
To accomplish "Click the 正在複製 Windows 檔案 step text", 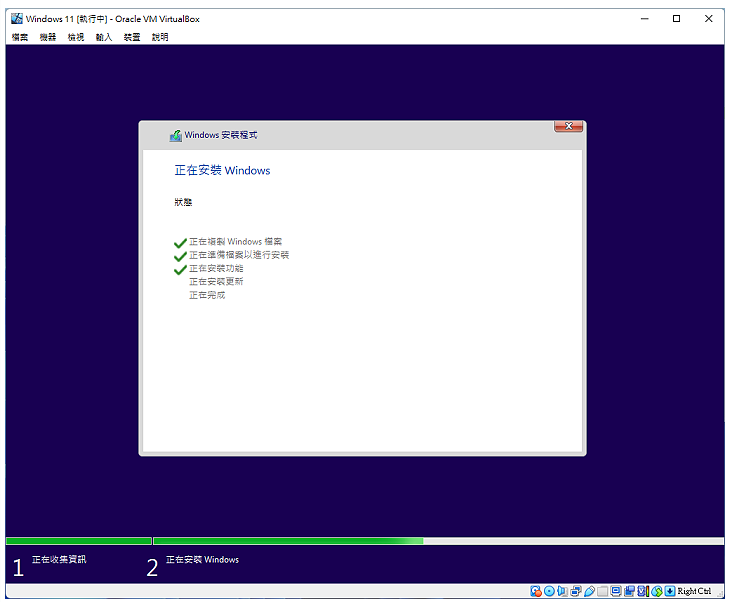I will (x=235, y=242).
